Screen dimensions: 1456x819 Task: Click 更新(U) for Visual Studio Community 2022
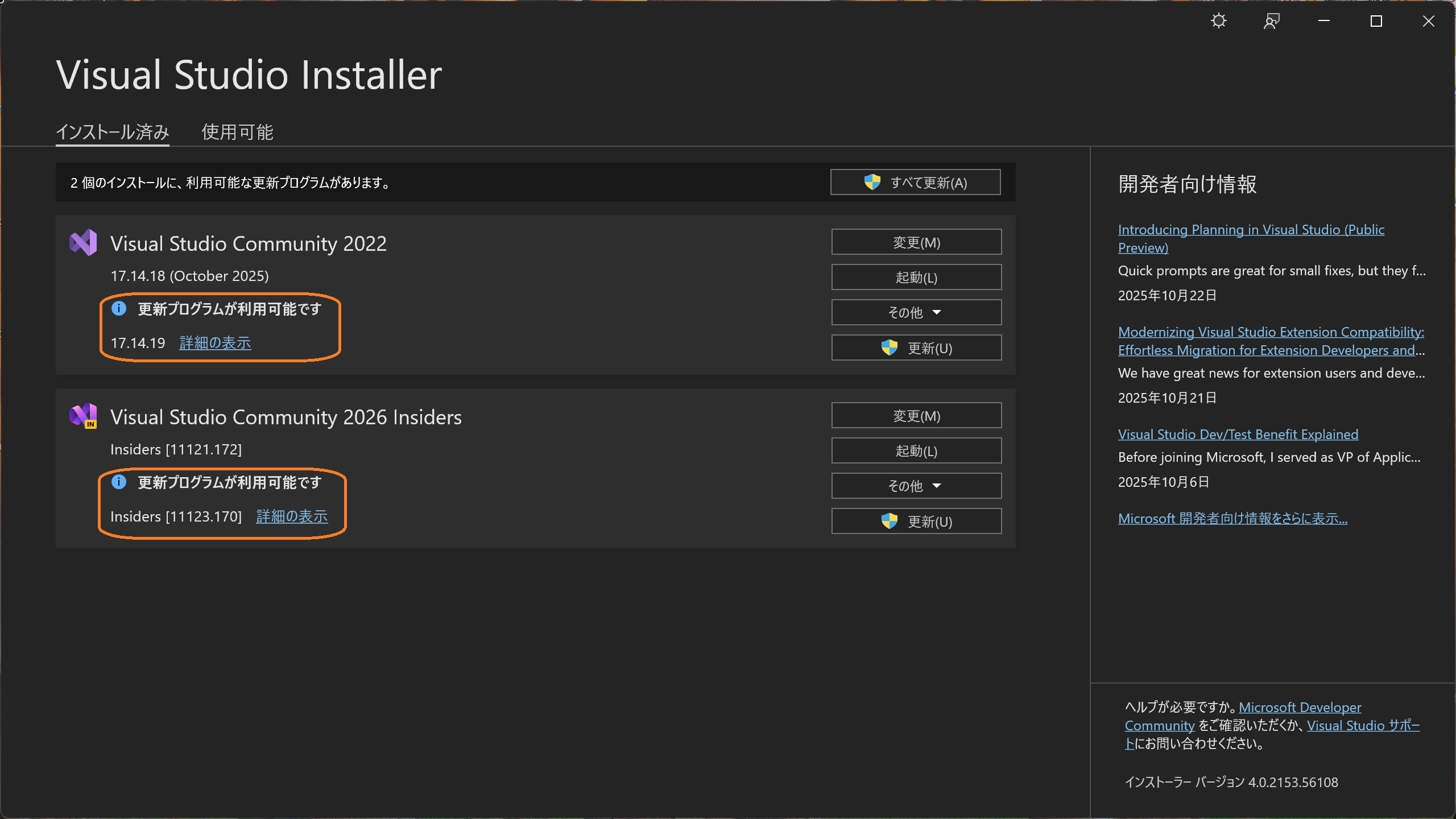[x=916, y=348]
